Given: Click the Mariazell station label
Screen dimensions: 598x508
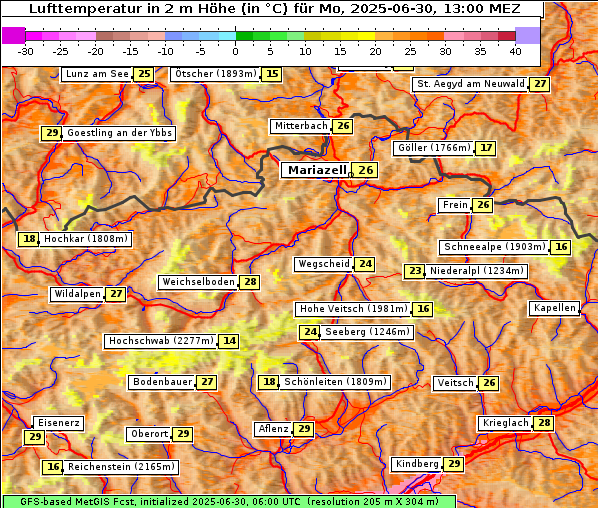Looking at the screenshot, I should pos(315,170).
